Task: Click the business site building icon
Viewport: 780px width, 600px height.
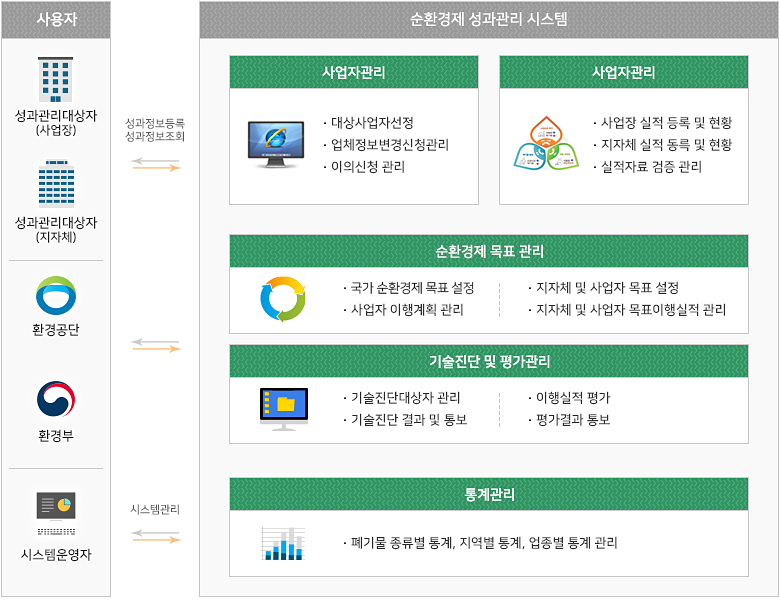Action: tap(55, 80)
